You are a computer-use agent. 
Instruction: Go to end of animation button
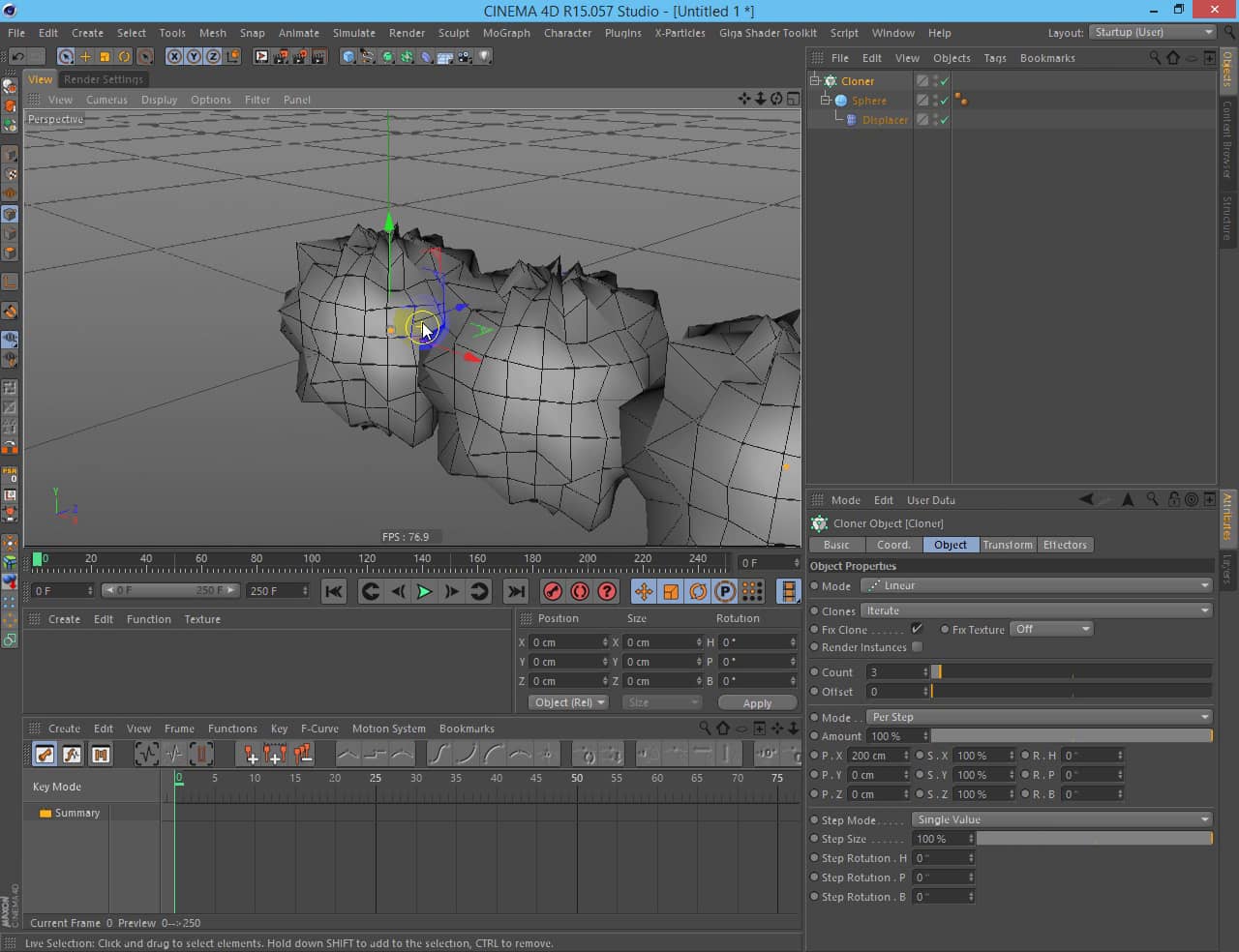coord(516,591)
